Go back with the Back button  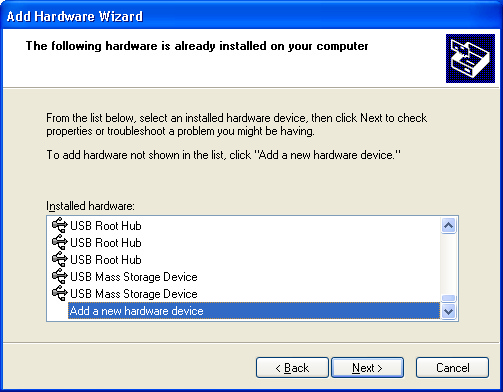[292, 368]
